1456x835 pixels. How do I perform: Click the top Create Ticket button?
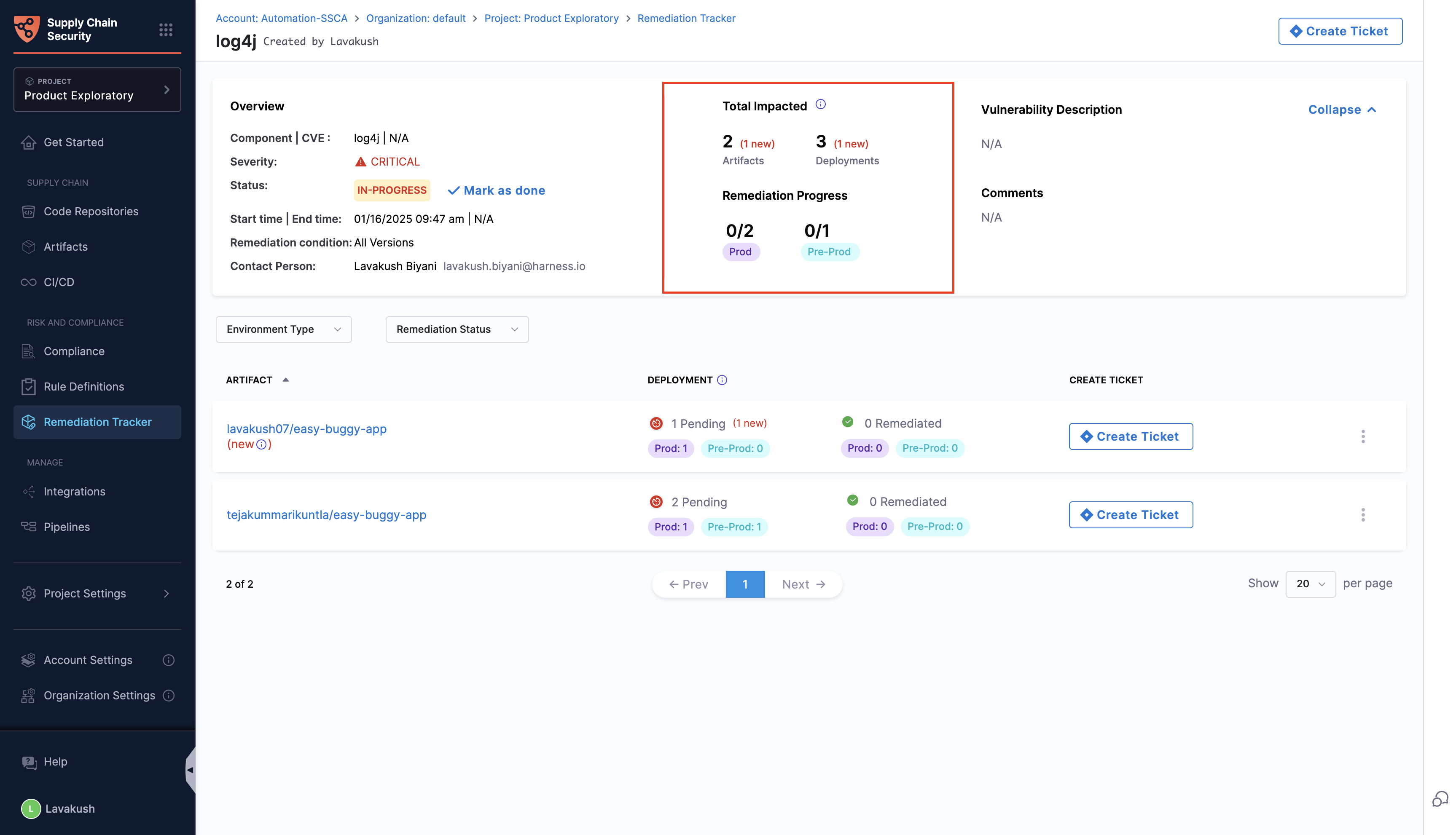pos(1340,31)
